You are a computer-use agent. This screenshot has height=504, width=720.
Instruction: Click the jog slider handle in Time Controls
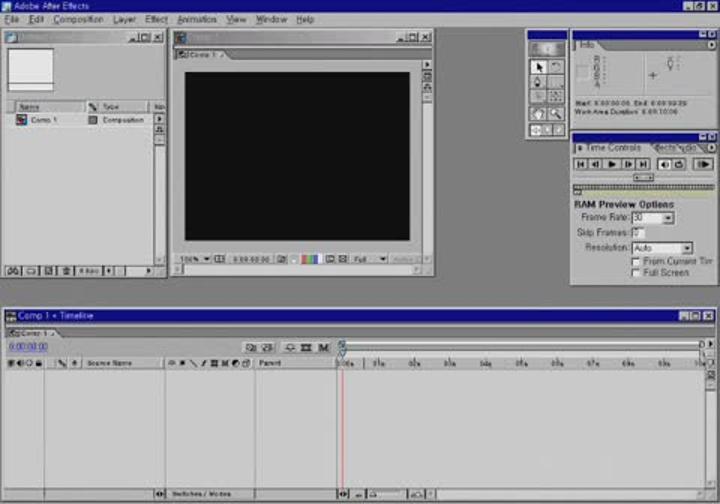pos(643,178)
